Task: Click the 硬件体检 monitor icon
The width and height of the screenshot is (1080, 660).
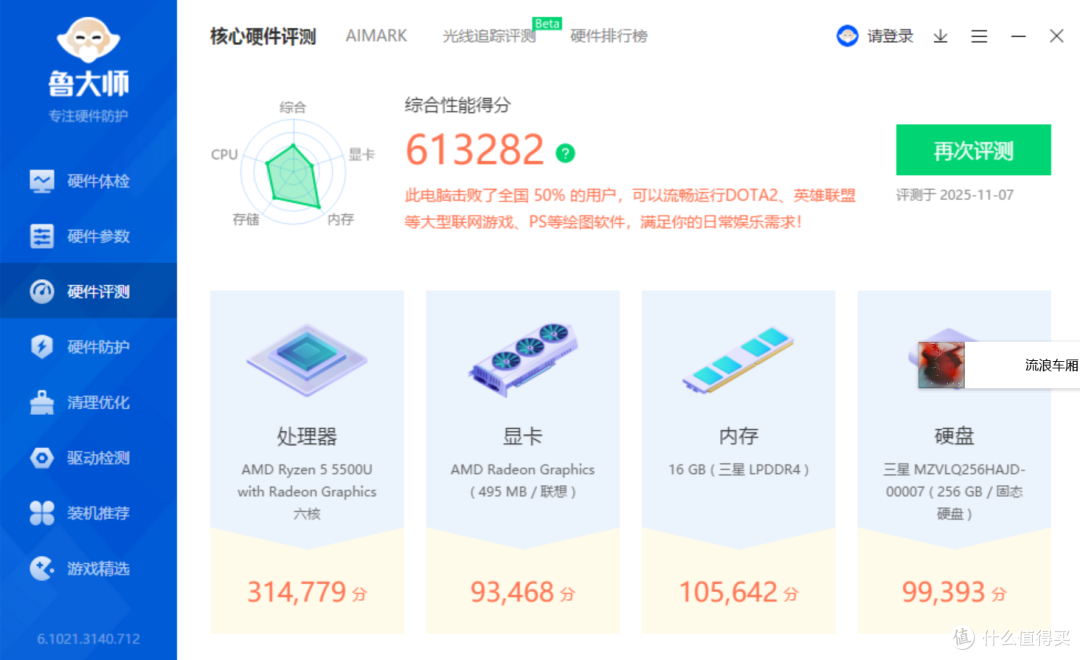Action: coord(42,181)
